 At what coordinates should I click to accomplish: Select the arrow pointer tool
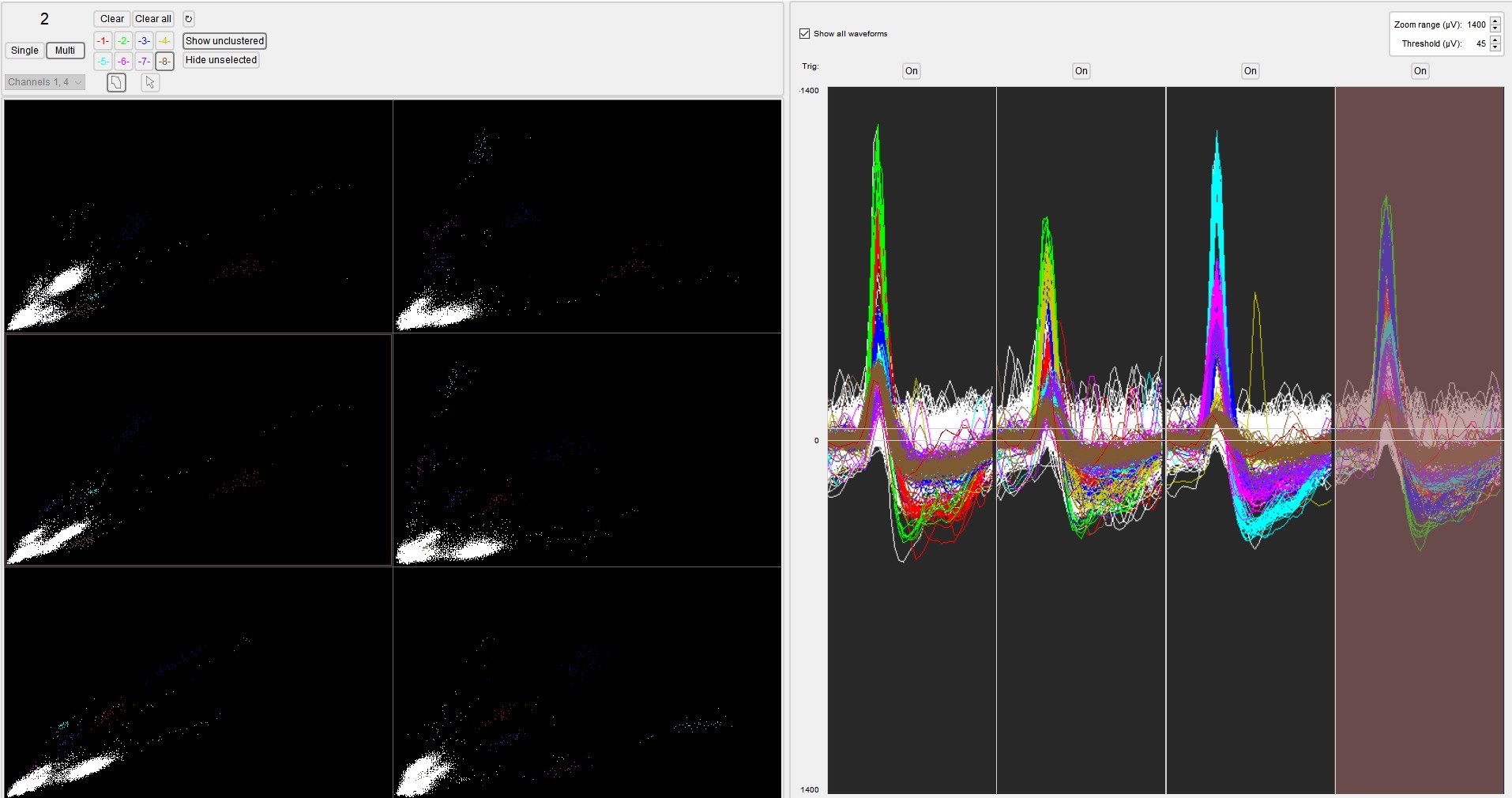coord(150,82)
